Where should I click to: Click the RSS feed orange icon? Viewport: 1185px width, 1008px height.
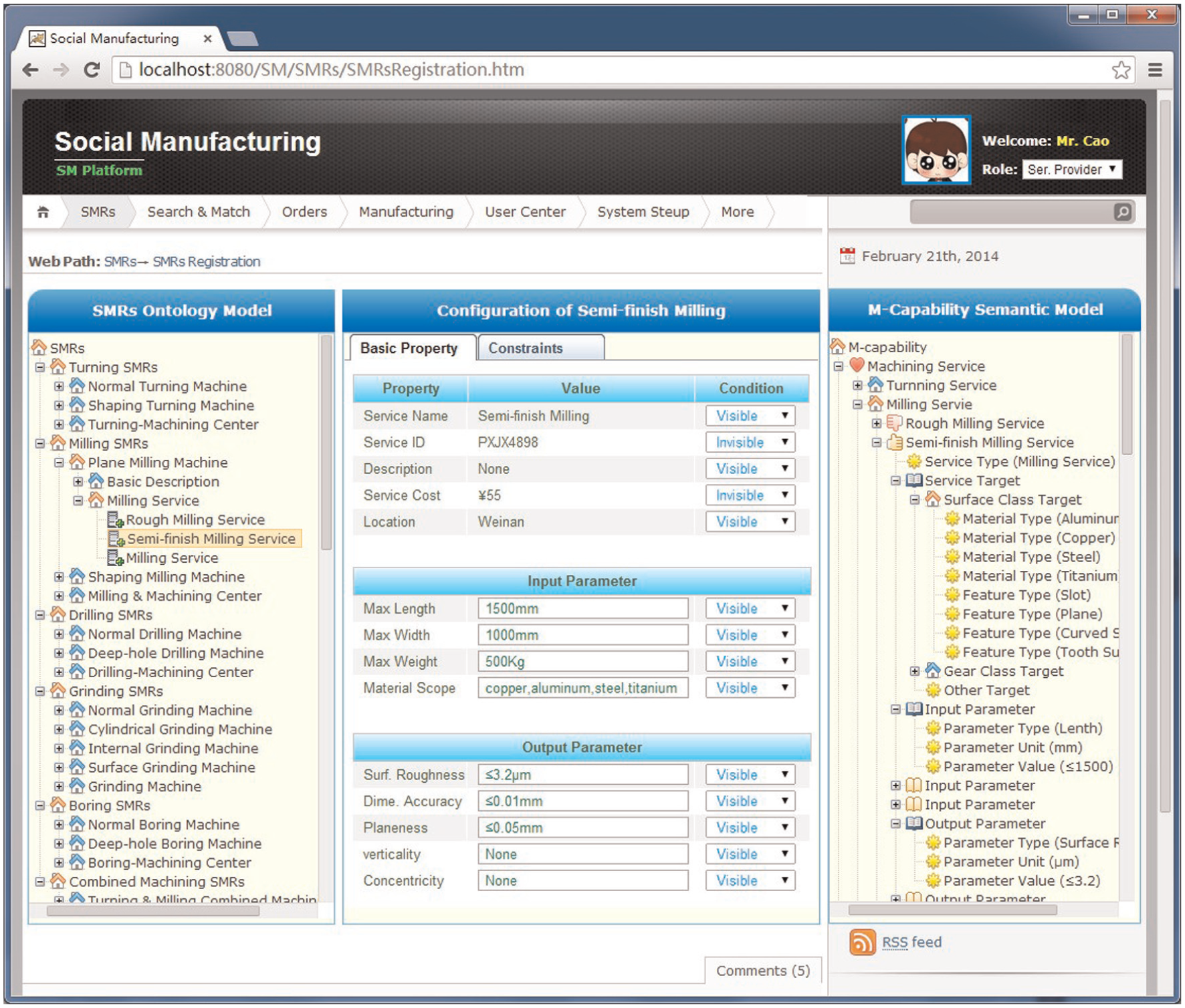coord(862,942)
